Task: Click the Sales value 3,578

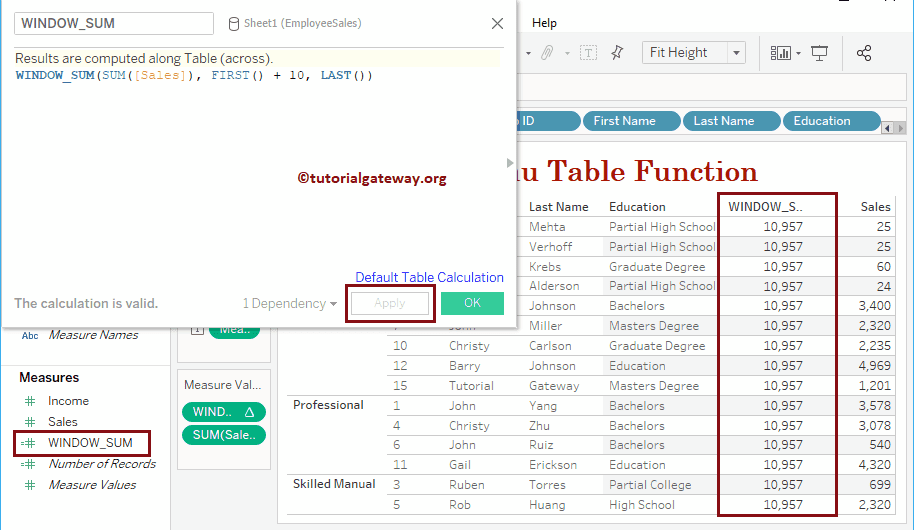Action: [874, 405]
